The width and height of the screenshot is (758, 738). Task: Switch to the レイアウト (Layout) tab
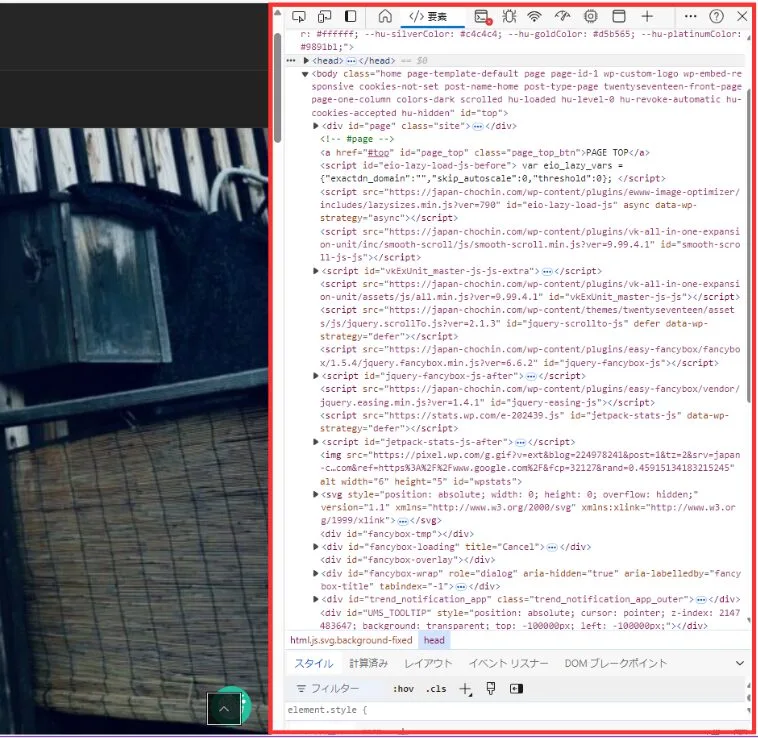click(x=428, y=664)
